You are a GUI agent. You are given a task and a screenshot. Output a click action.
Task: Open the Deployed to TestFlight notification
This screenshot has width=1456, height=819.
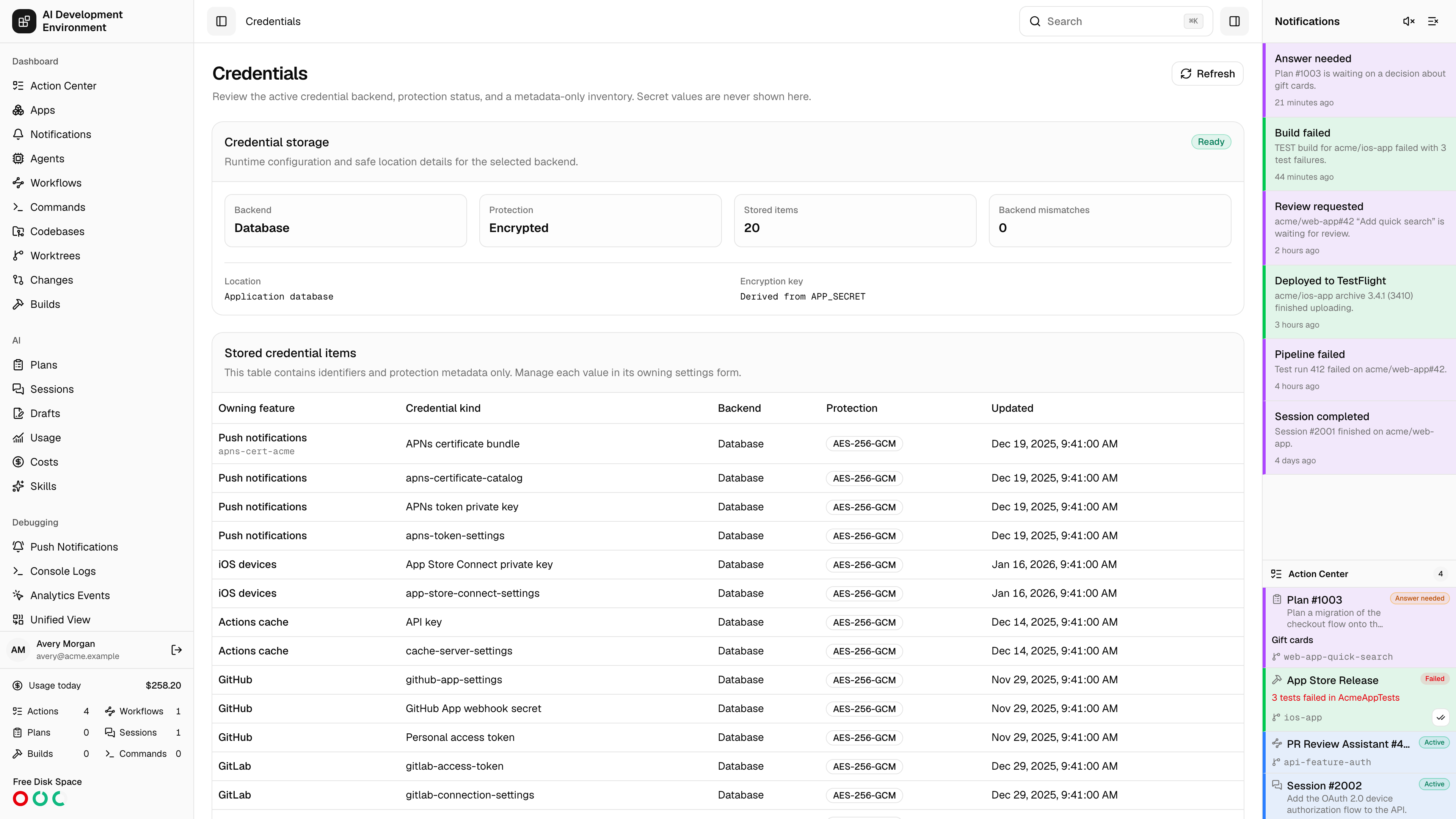pyautogui.click(x=1359, y=303)
